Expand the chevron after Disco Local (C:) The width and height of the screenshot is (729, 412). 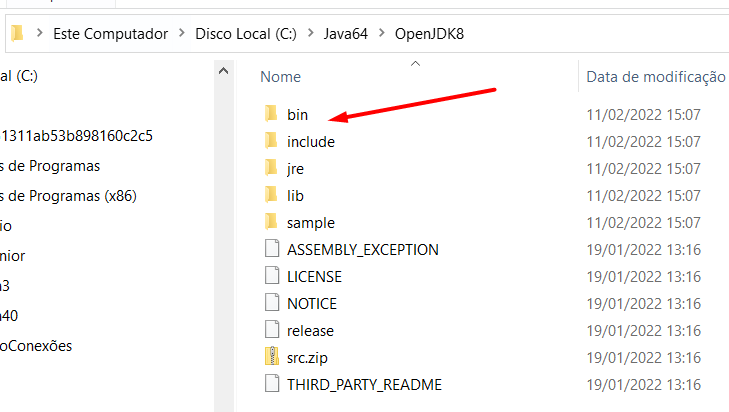pyautogui.click(x=311, y=33)
